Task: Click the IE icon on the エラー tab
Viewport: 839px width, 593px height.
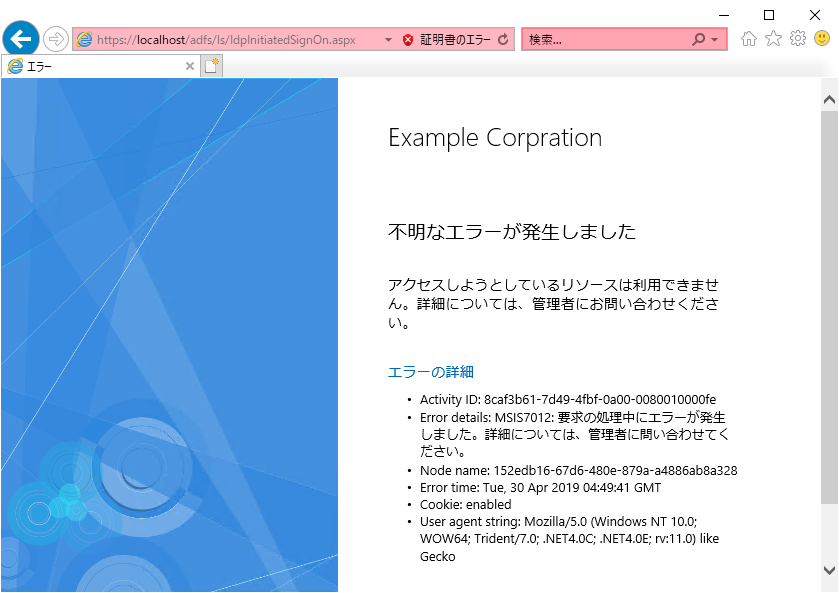Action: [x=15, y=66]
